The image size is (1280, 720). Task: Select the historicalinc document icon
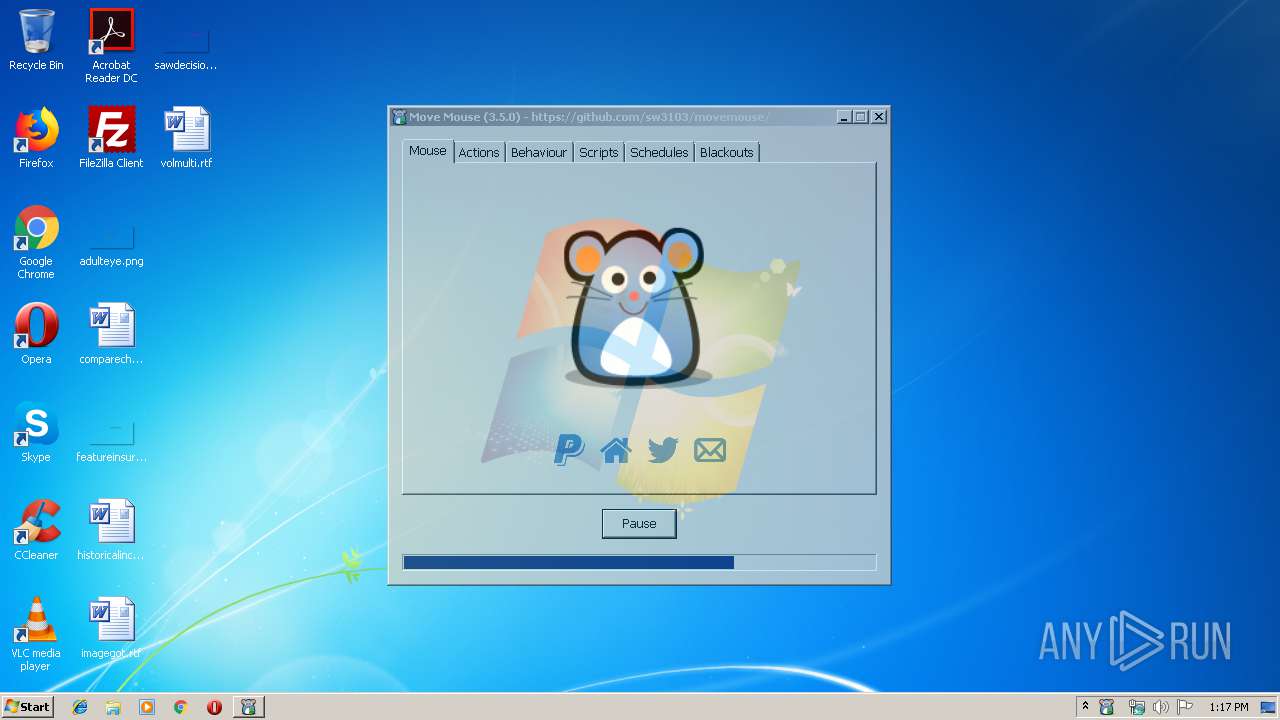tap(111, 530)
